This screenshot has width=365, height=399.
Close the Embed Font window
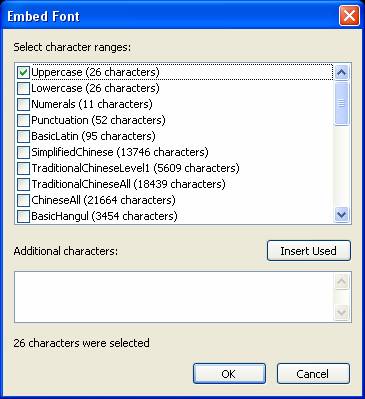349,16
